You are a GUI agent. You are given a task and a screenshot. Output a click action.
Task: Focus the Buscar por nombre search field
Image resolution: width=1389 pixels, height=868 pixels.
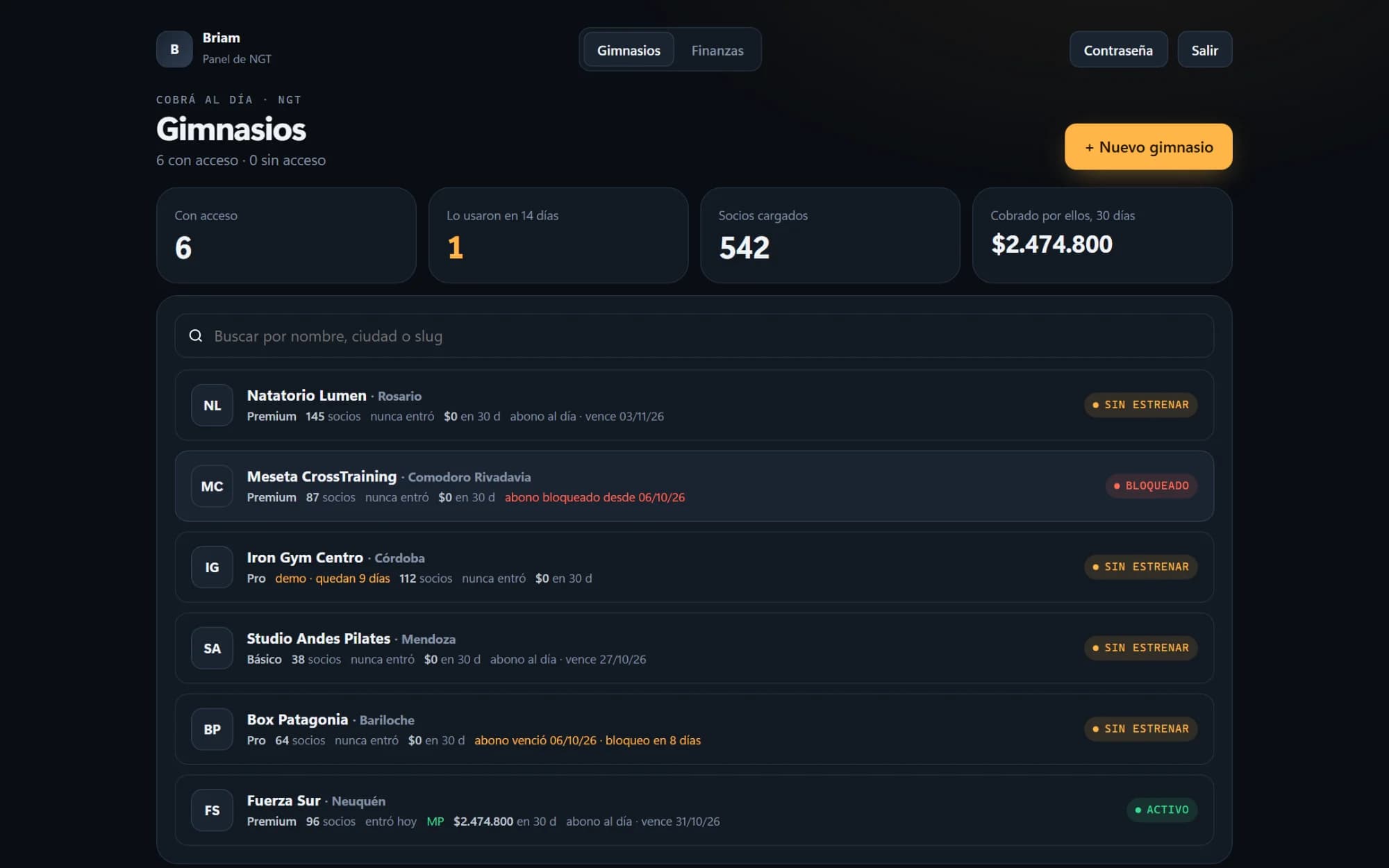click(x=694, y=336)
